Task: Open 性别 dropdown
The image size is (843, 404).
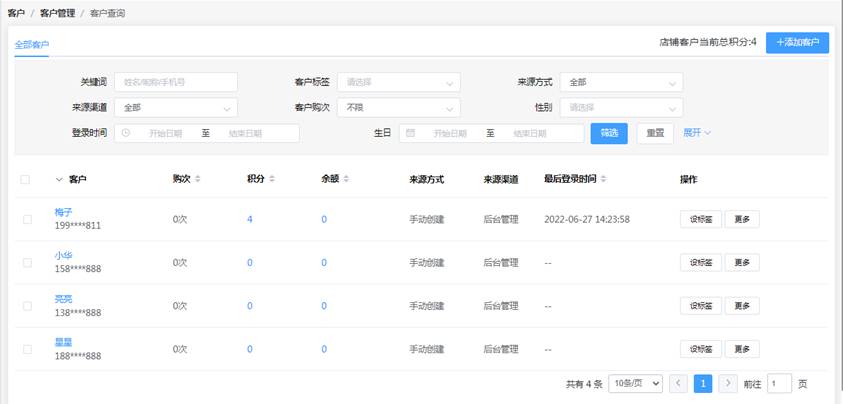Action: [x=621, y=108]
